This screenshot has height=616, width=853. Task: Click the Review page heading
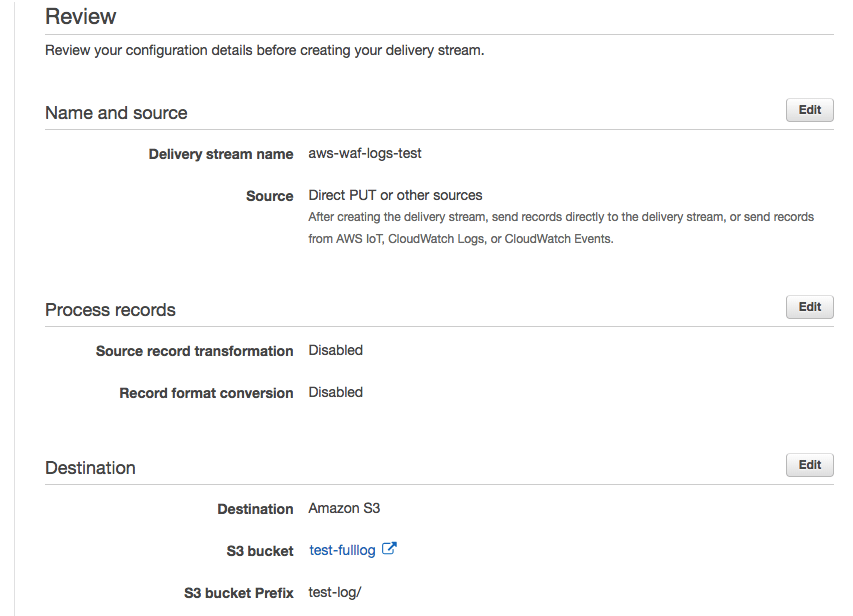coord(81,17)
